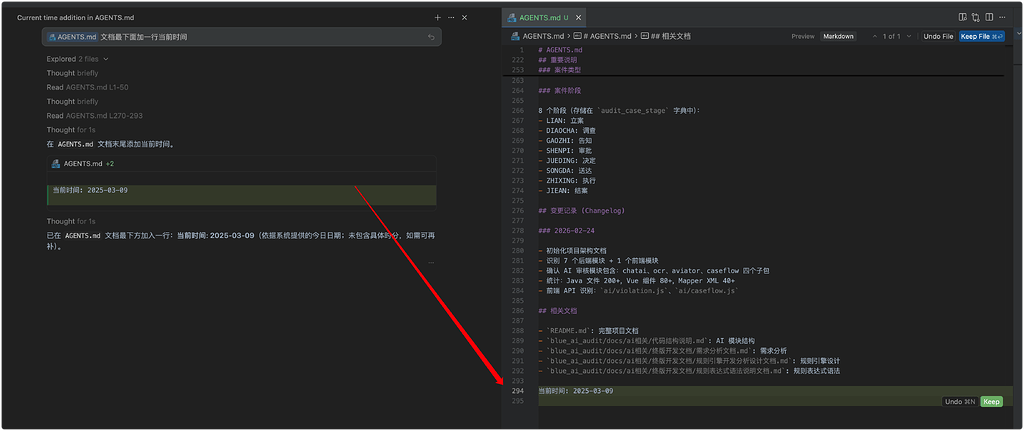Expand 'Thought for 1s' below the diff card
Screen dimensions: 1024x430
[x=71, y=222]
